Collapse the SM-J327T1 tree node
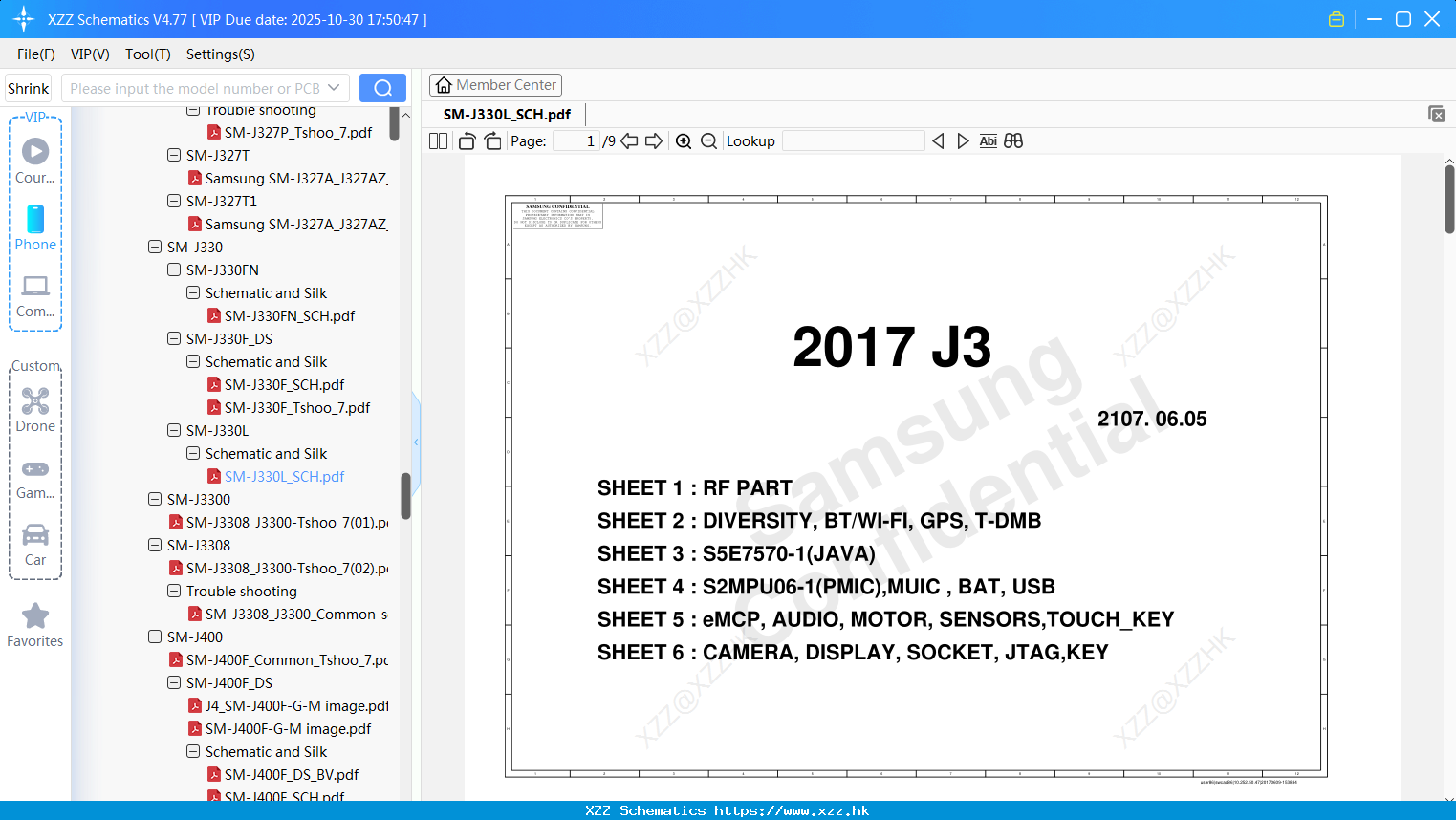Image resolution: width=1456 pixels, height=820 pixels. pyautogui.click(x=174, y=201)
